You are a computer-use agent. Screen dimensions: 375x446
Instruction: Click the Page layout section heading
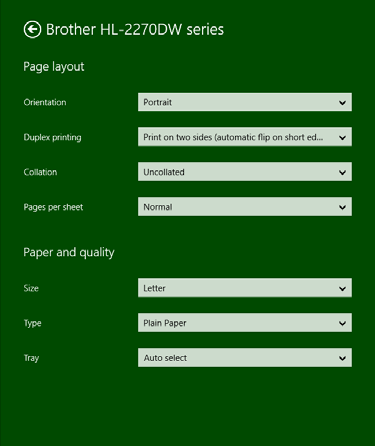[x=54, y=67]
